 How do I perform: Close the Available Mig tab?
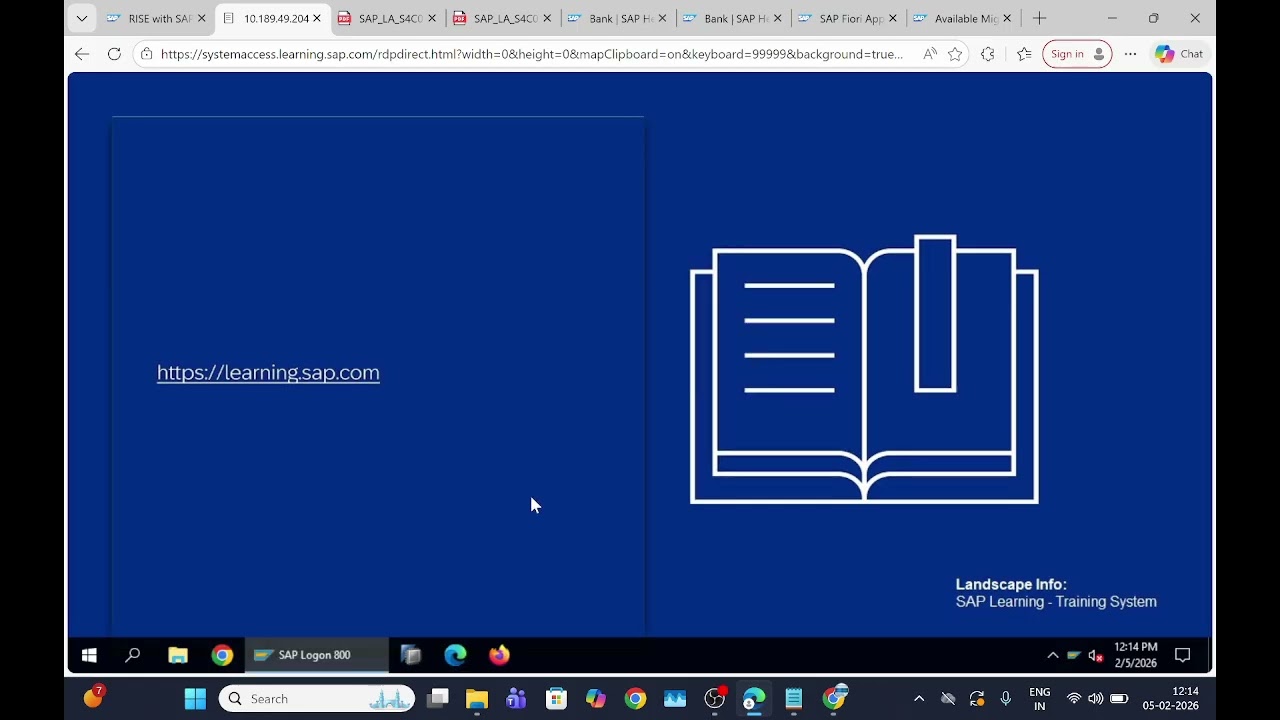coord(1007,18)
